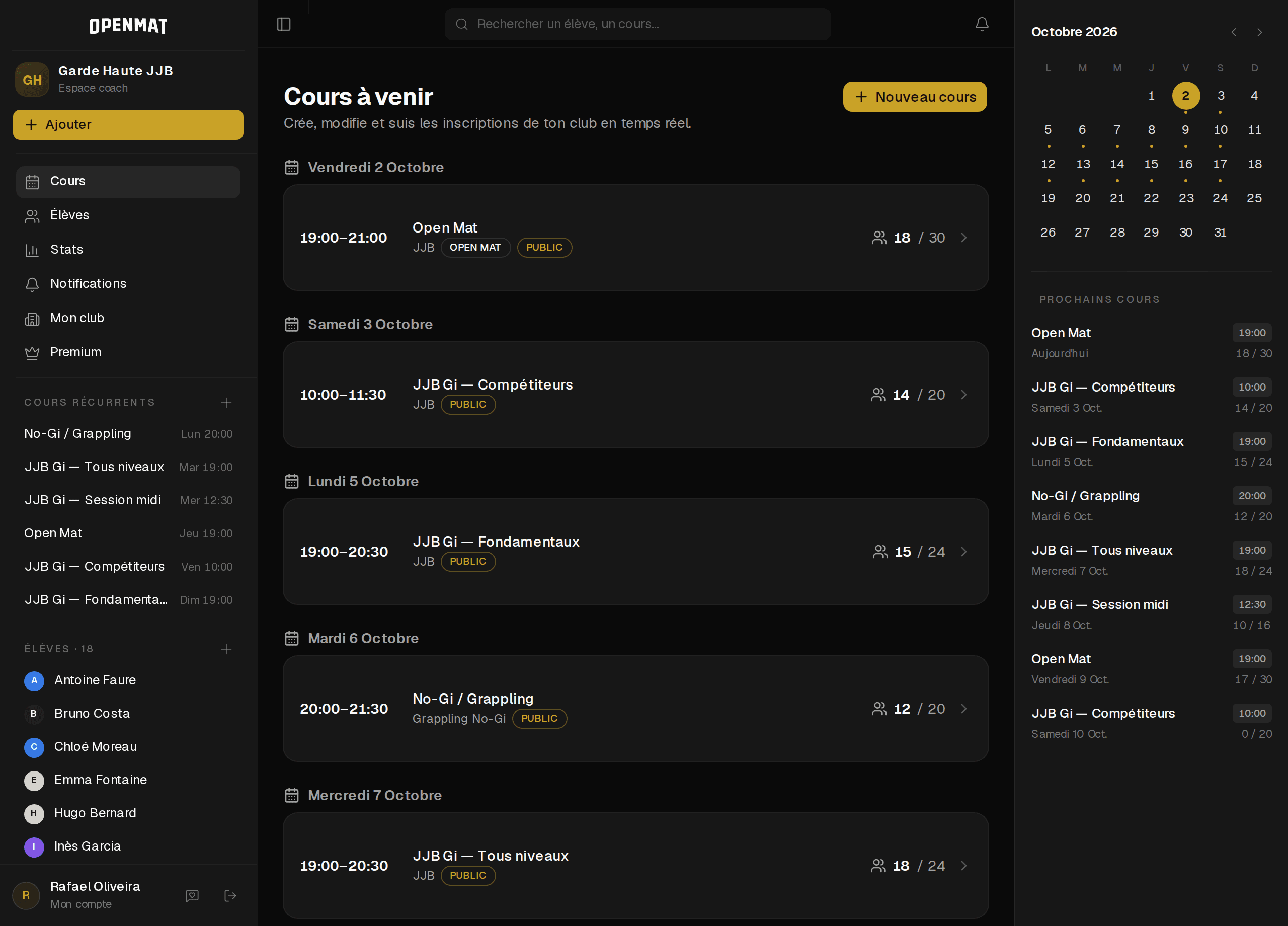Screen dimensions: 1288x926
Task: Click the GH club avatar
Action: pos(32,80)
